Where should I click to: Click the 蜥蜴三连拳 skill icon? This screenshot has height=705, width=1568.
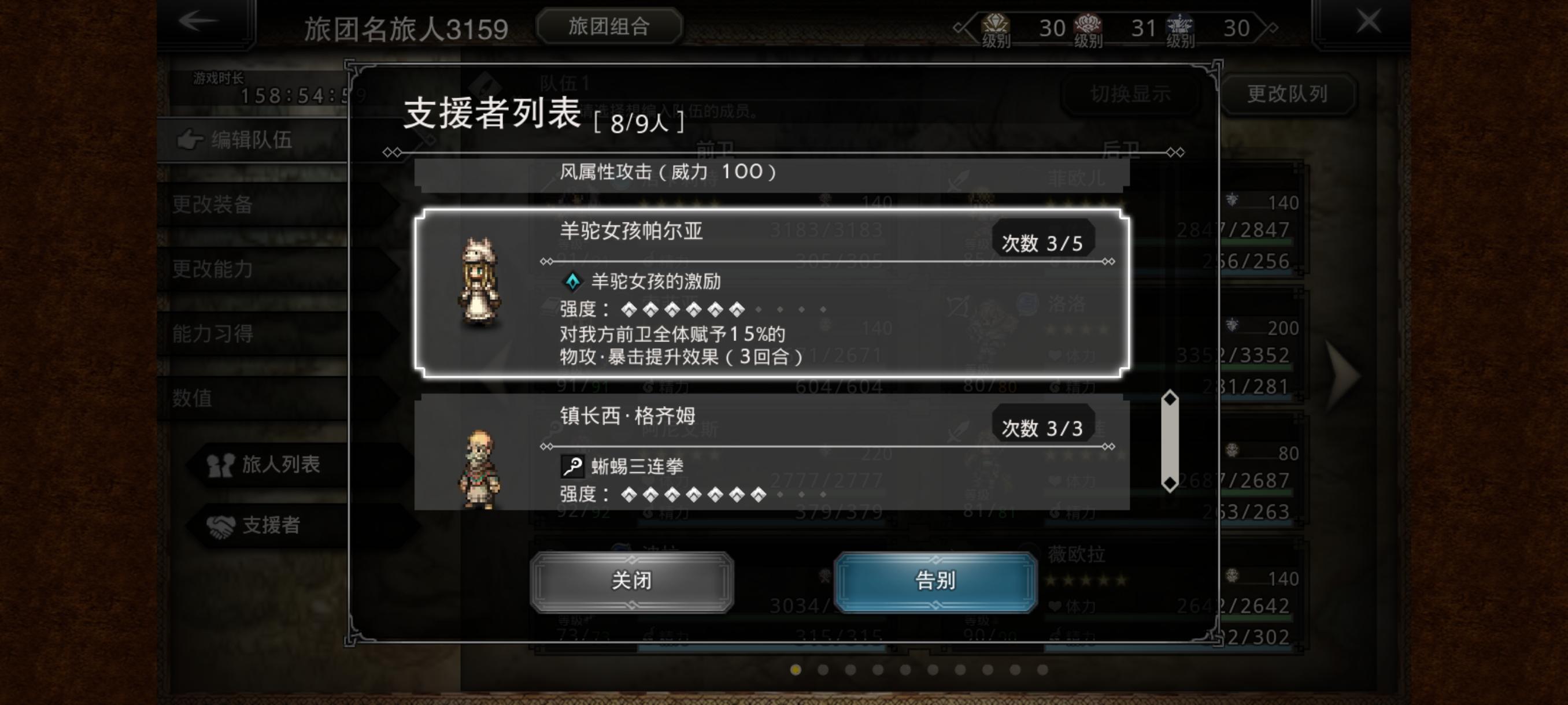[x=572, y=466]
